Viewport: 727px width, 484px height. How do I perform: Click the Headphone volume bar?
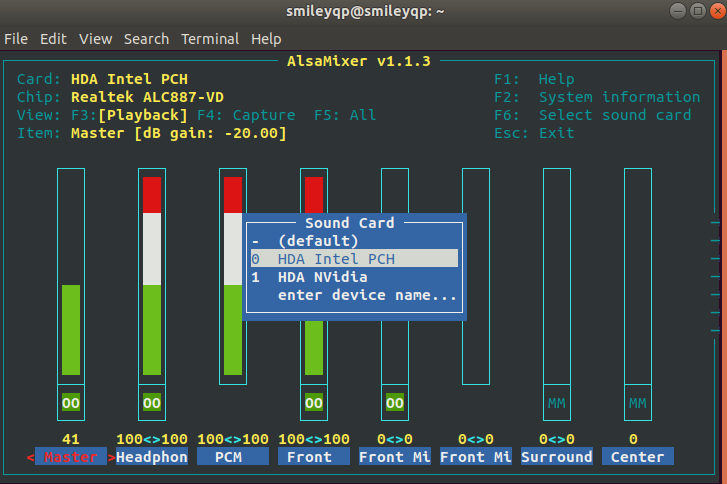(x=152, y=276)
